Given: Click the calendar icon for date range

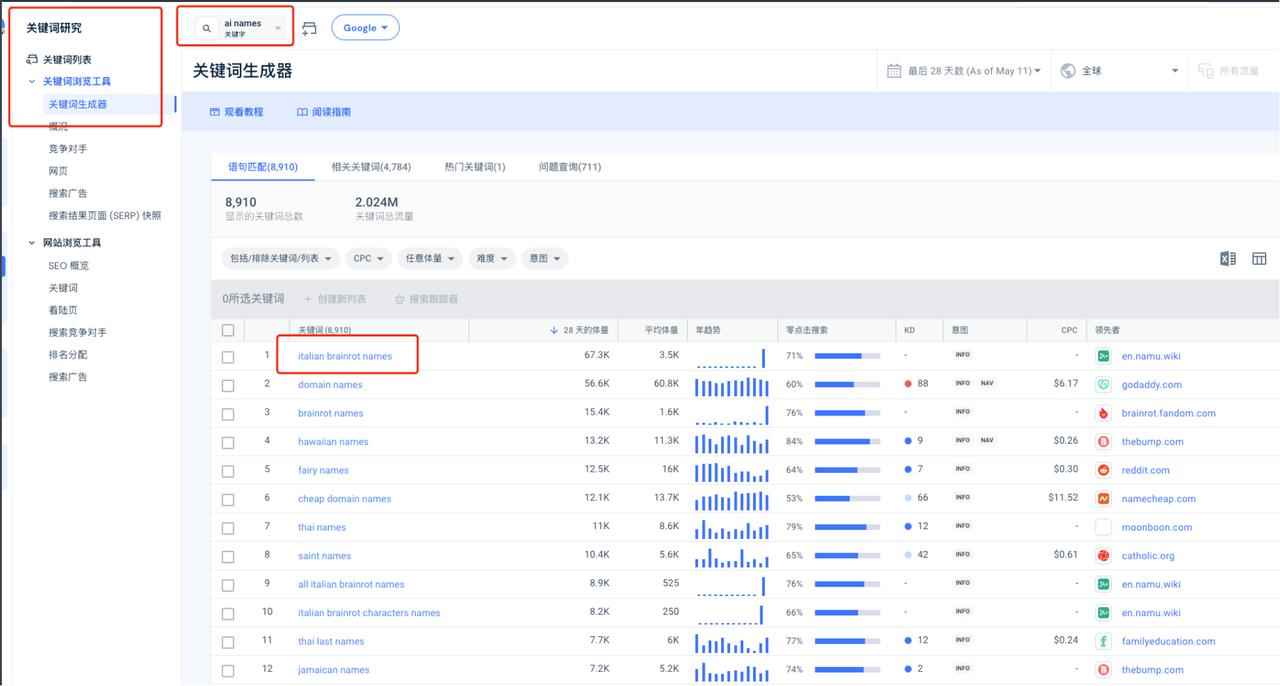Looking at the screenshot, I should pyautogui.click(x=894, y=71).
